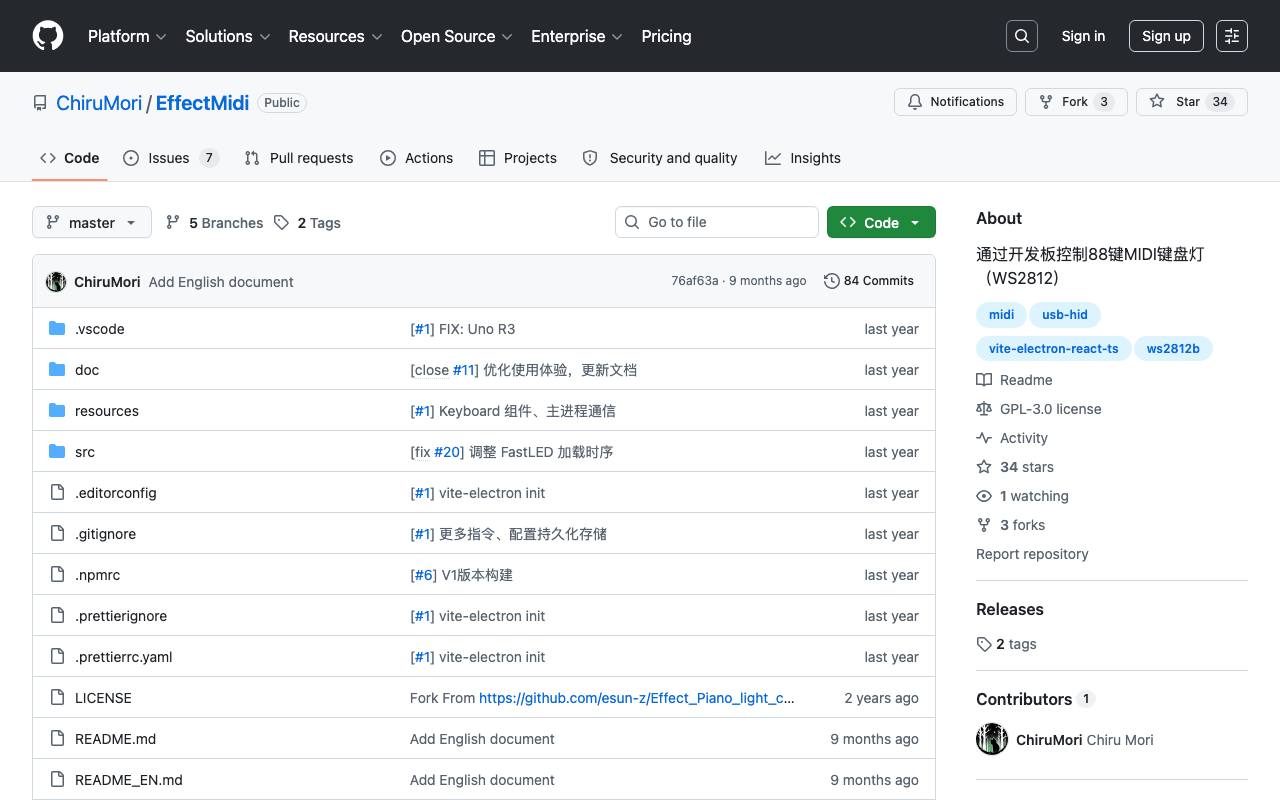Switch to the Insights tab
The height and width of the screenshot is (800, 1280).
point(803,158)
